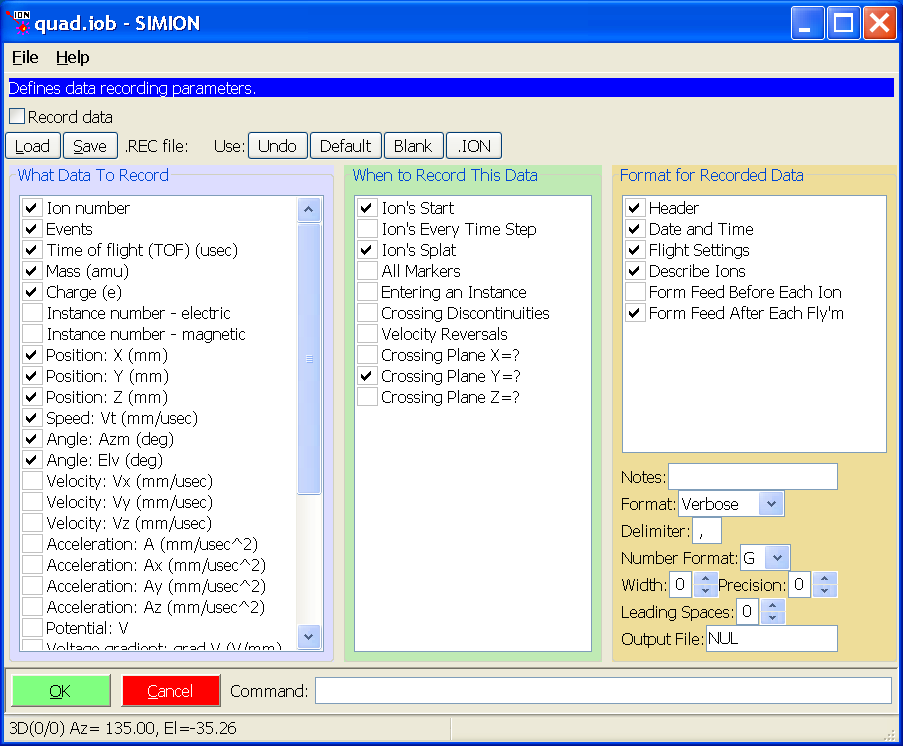Click the Default button
This screenshot has width=903, height=746.
pyautogui.click(x=346, y=146)
